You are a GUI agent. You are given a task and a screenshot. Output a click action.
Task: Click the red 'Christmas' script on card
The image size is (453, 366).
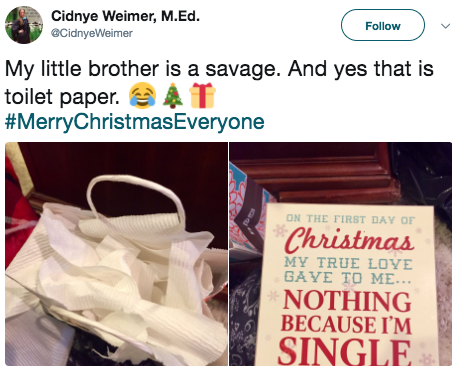pos(349,241)
